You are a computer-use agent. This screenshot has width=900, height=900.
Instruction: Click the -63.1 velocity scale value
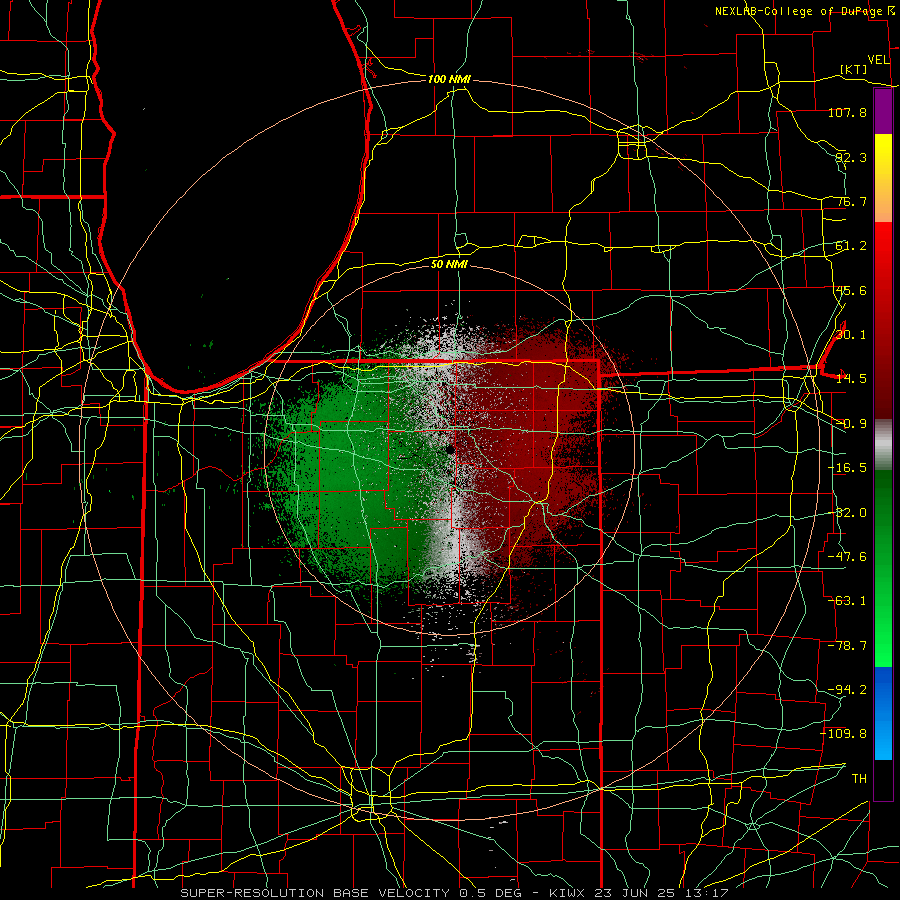coord(847,601)
